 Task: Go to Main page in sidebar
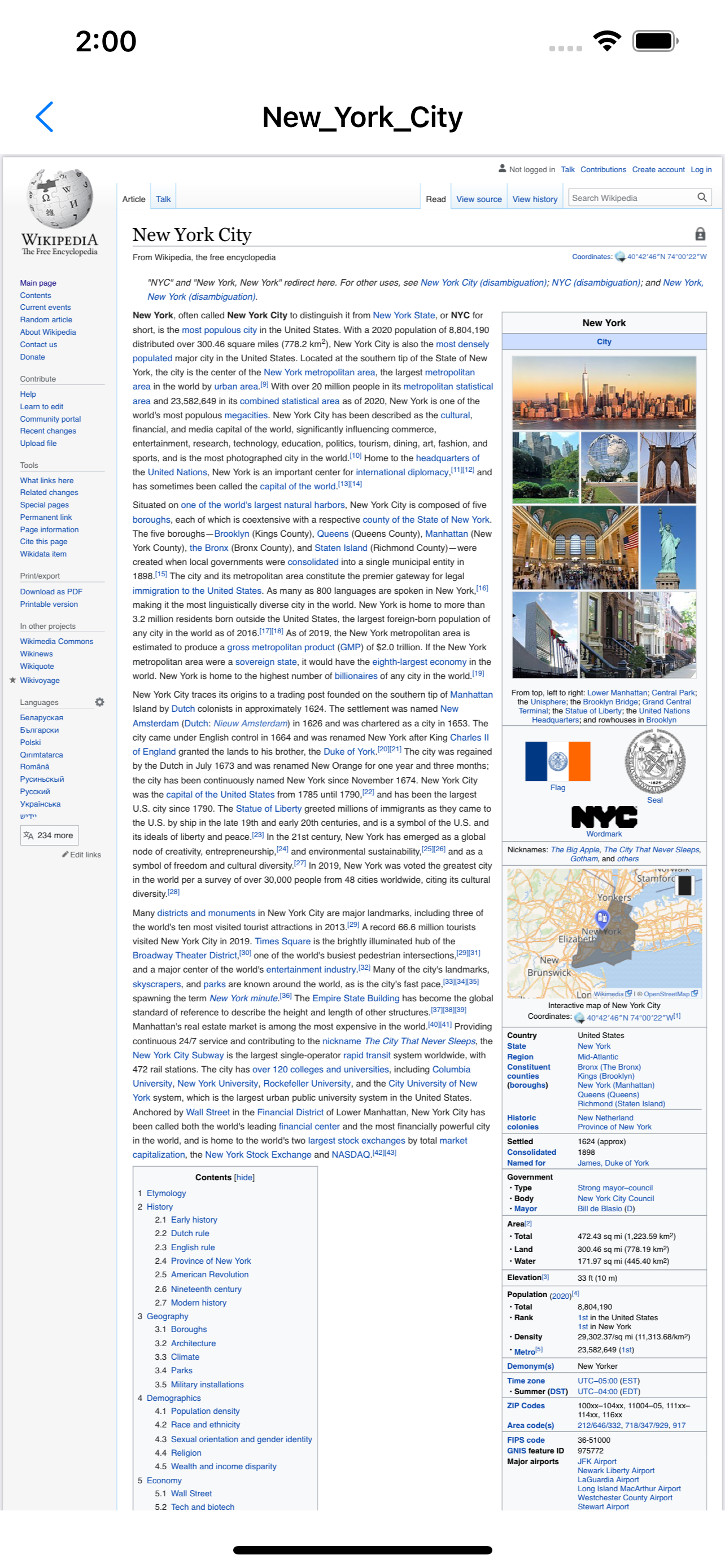pyautogui.click(x=38, y=282)
